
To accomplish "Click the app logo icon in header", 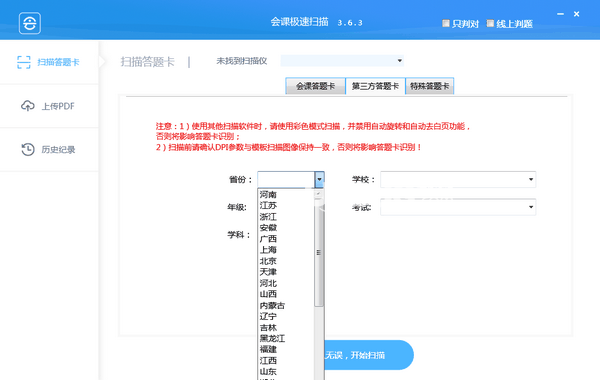I will coord(30,23).
